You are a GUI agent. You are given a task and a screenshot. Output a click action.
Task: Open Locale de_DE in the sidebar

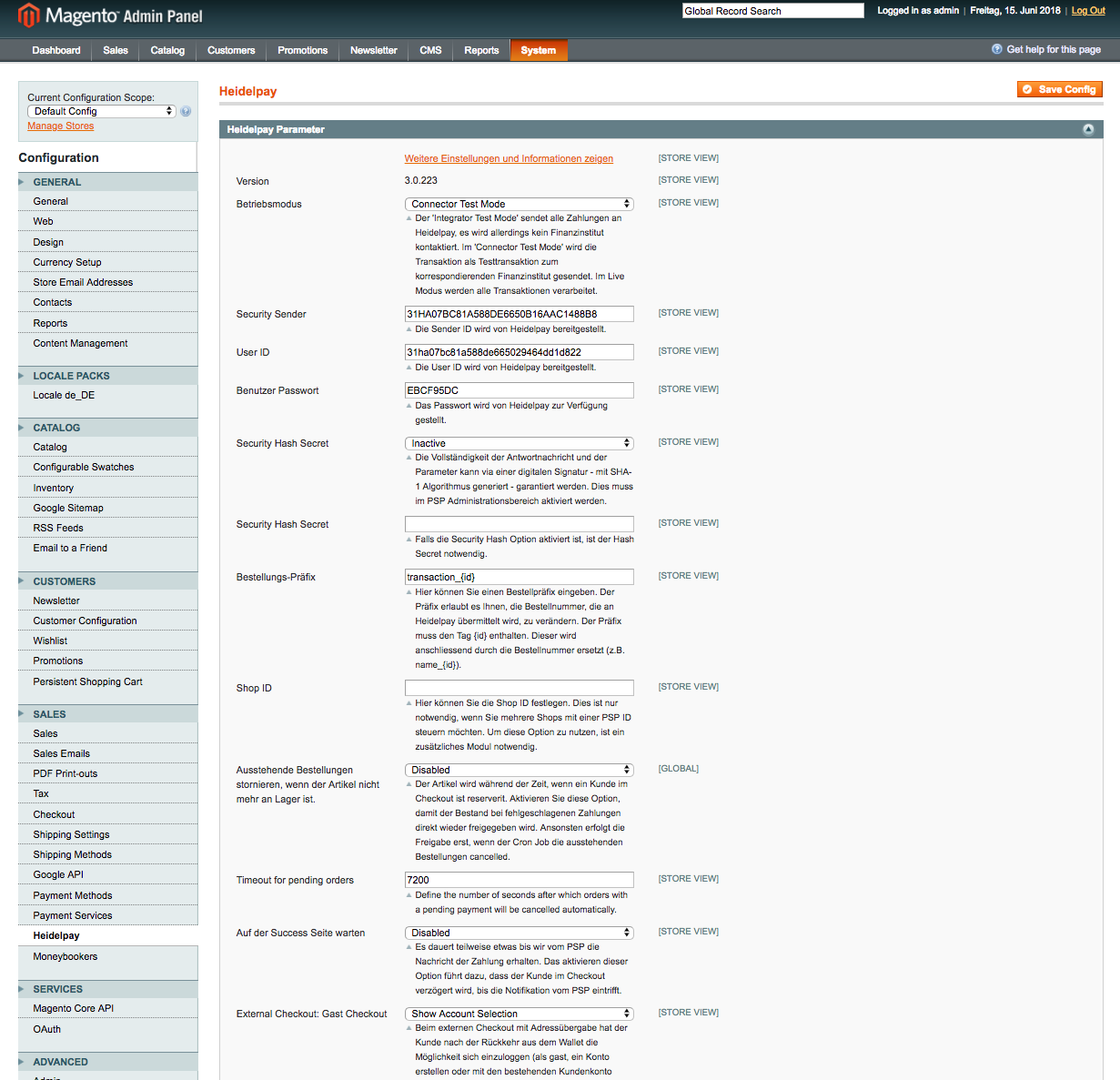point(108,395)
